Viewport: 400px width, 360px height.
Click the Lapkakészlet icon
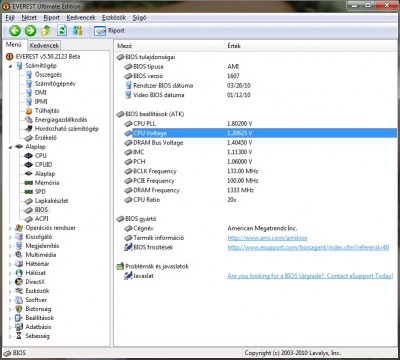tap(29, 201)
